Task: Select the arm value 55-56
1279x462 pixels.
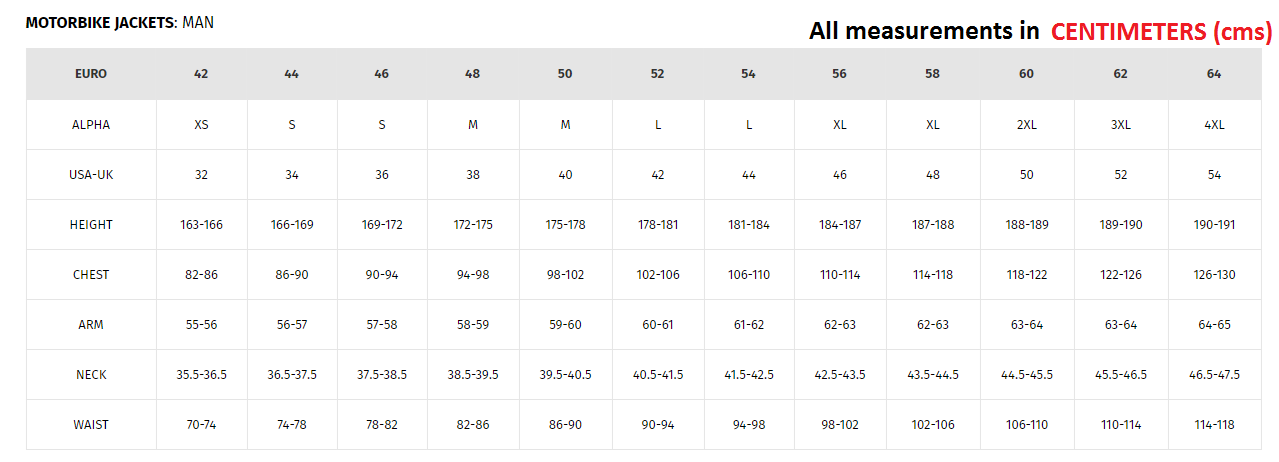Action: pyautogui.click(x=201, y=325)
